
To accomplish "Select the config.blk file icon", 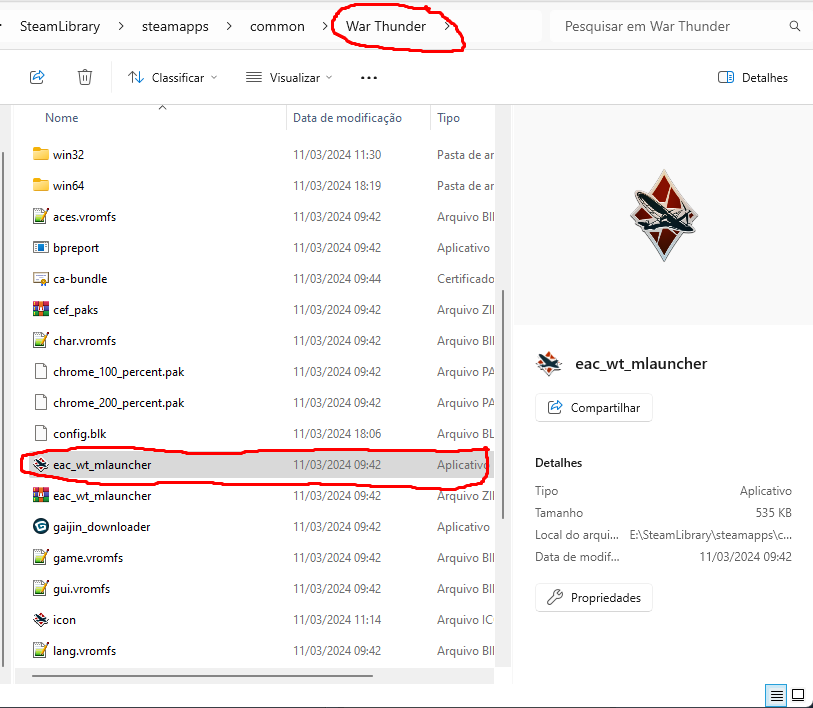I will tap(40, 434).
